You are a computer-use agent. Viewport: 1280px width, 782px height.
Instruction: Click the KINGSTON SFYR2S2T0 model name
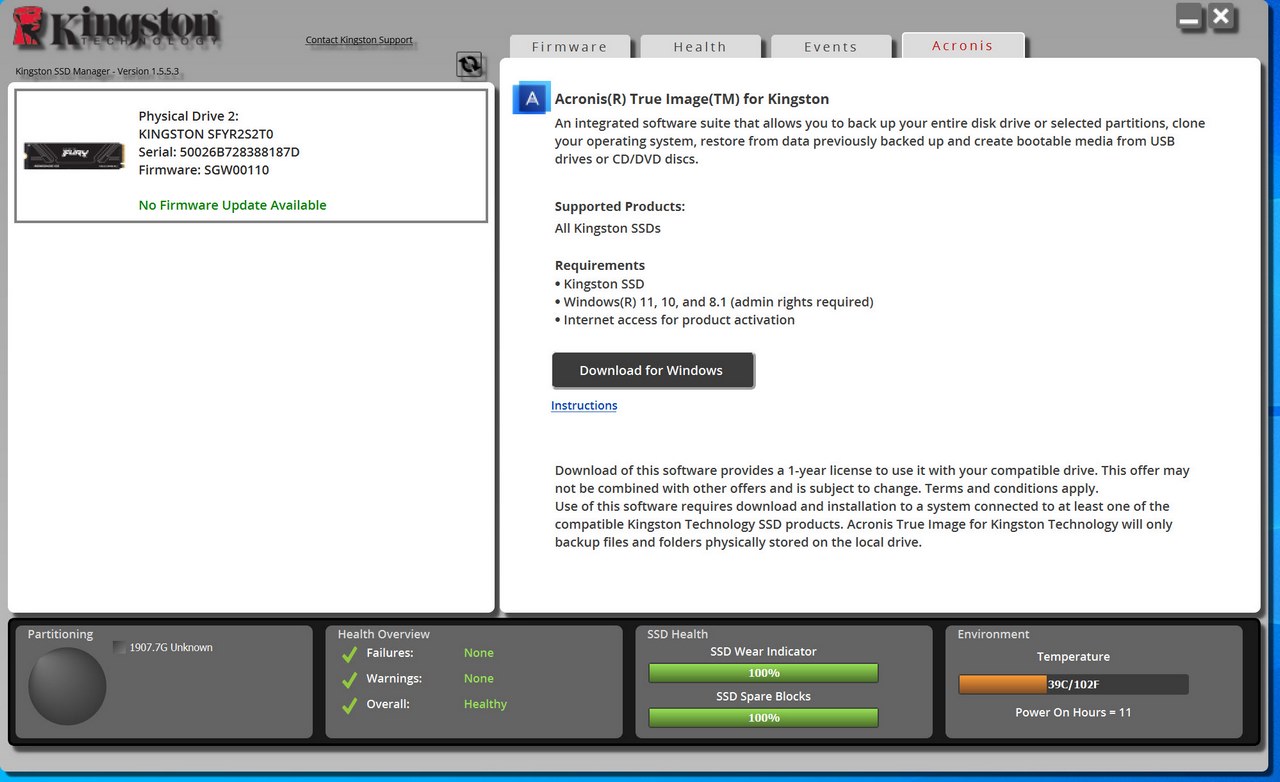(206, 134)
